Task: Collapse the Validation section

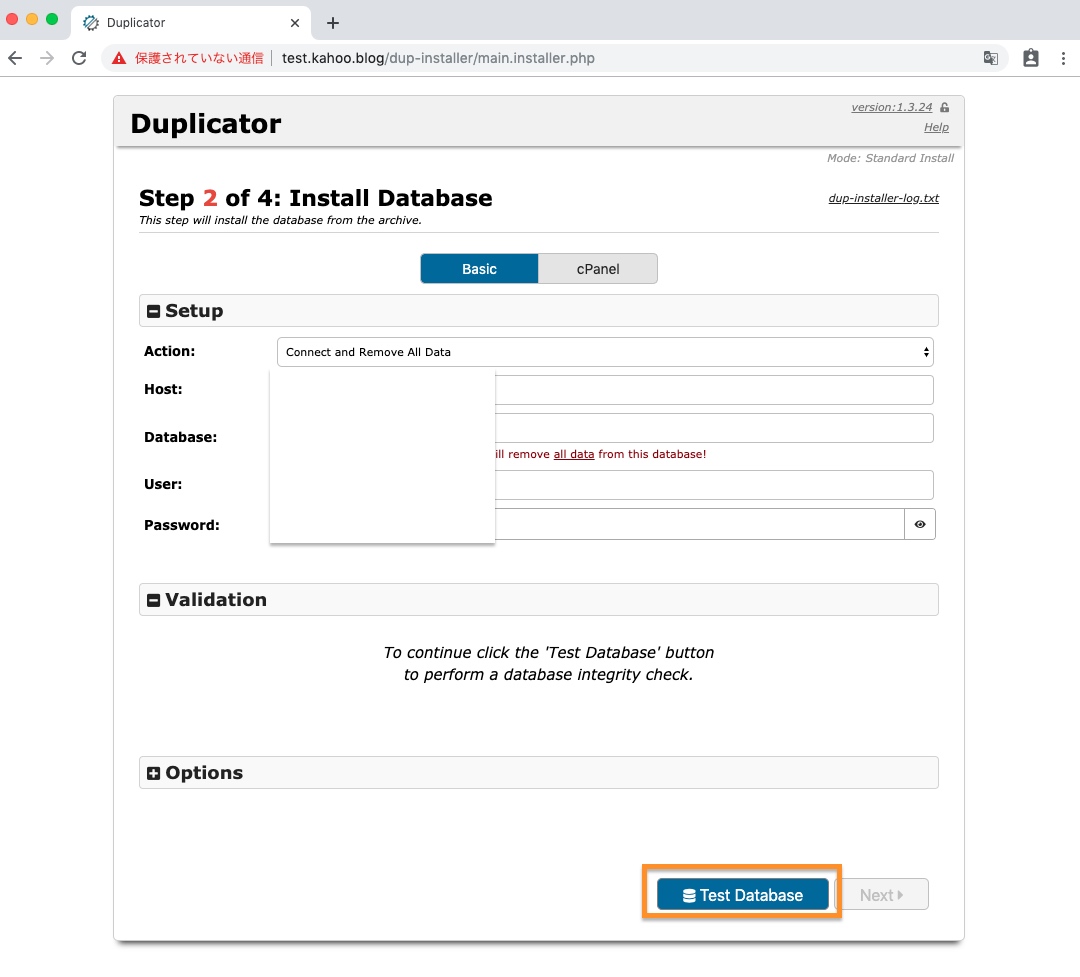Action: click(154, 600)
